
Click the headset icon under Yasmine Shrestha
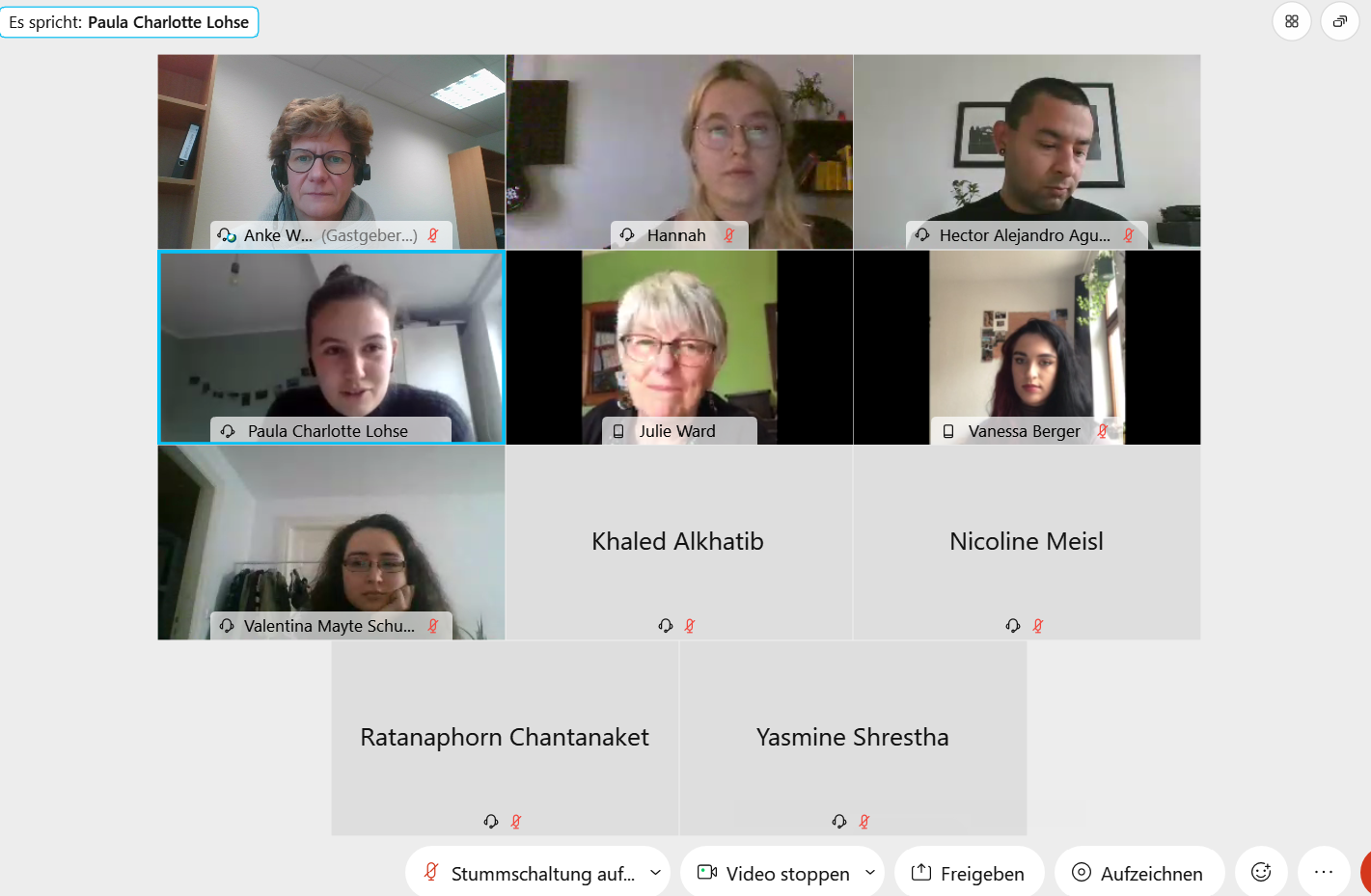click(x=839, y=822)
